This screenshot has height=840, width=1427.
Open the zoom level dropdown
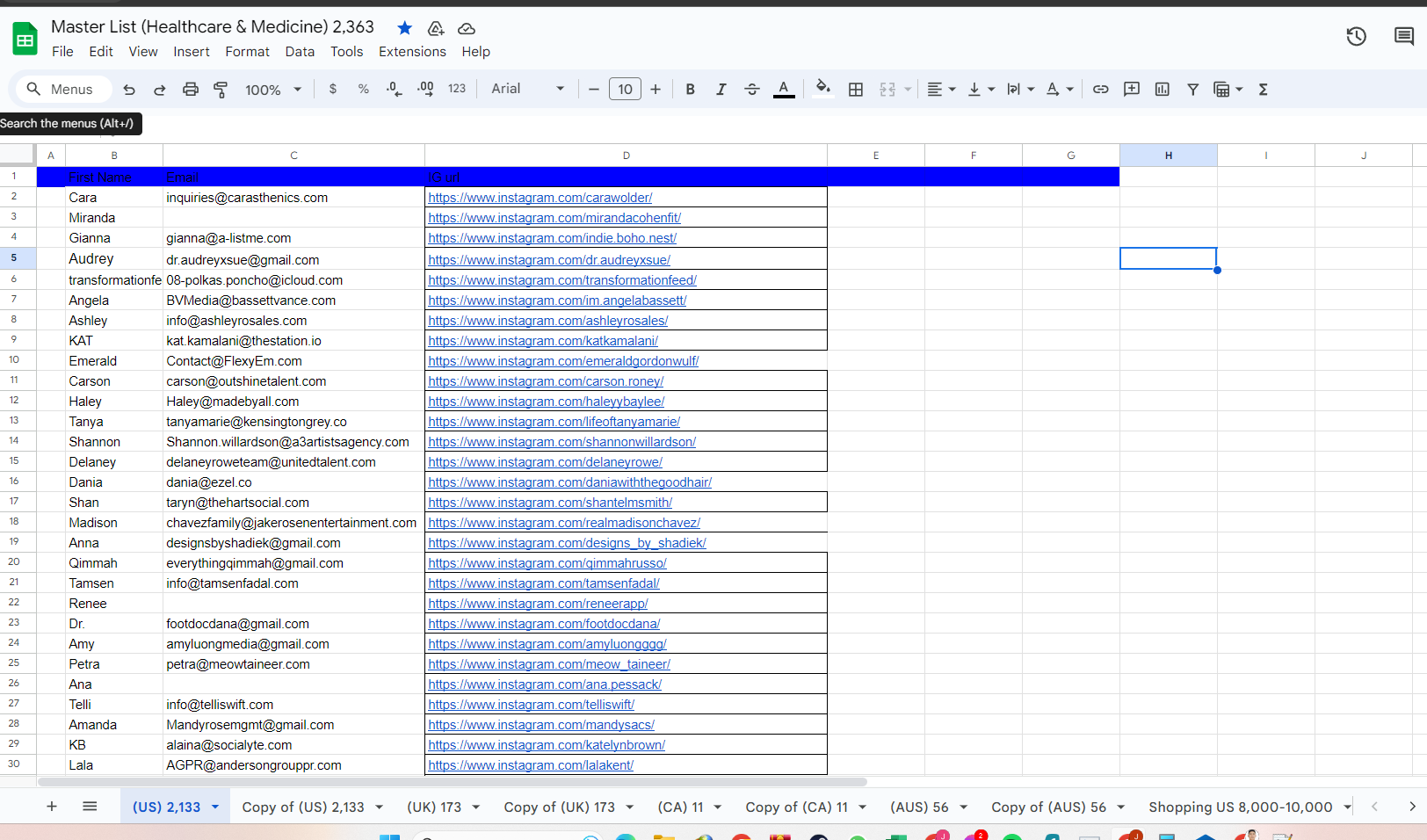[273, 90]
